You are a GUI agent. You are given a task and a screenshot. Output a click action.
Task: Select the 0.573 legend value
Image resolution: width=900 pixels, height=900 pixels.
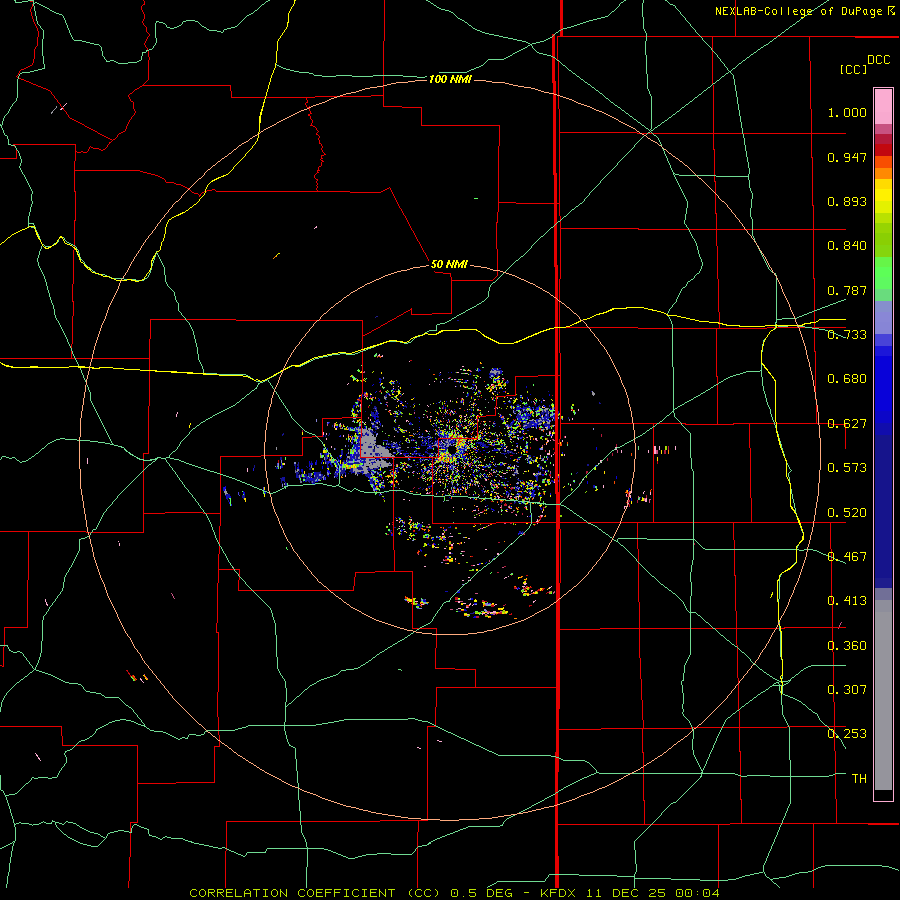[847, 468]
